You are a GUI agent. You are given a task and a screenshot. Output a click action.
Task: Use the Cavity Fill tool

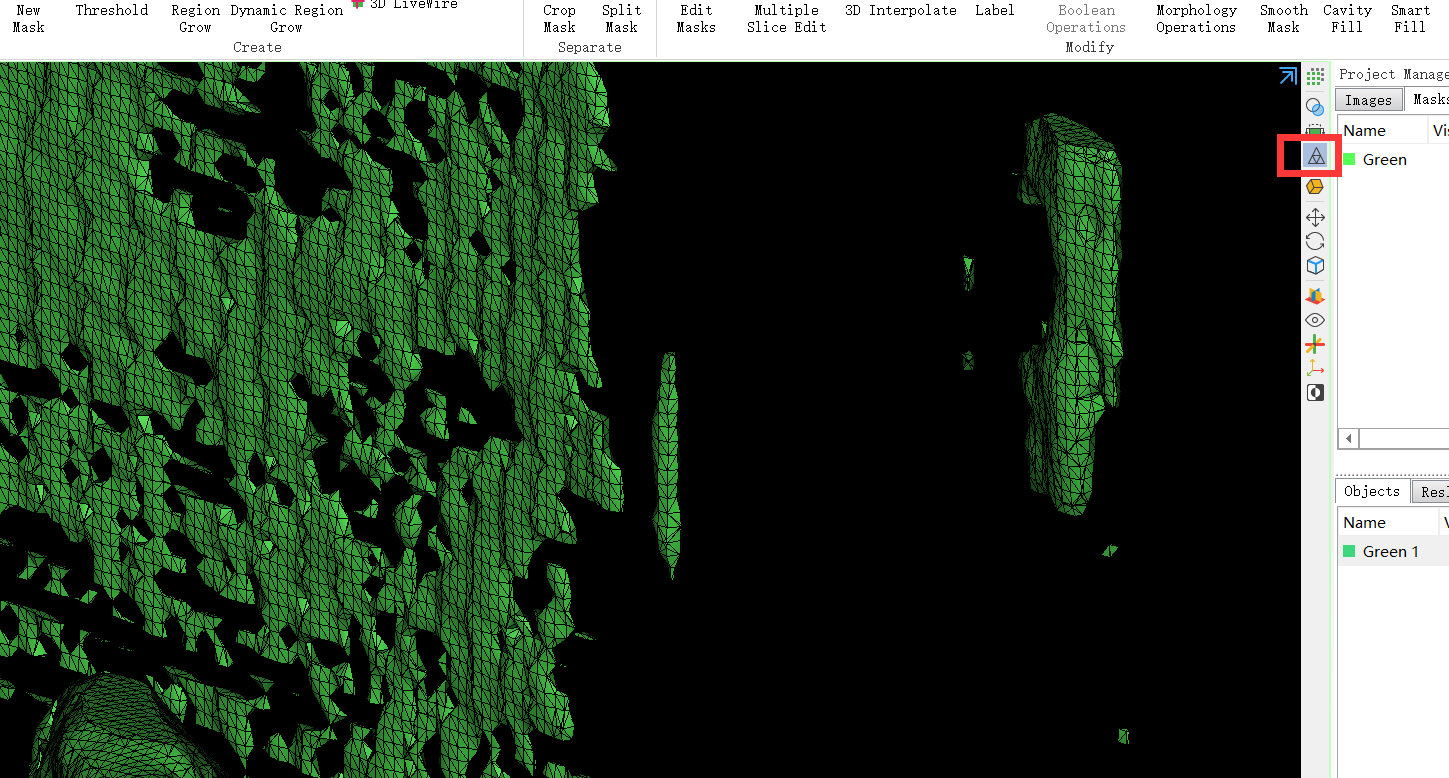click(1348, 18)
